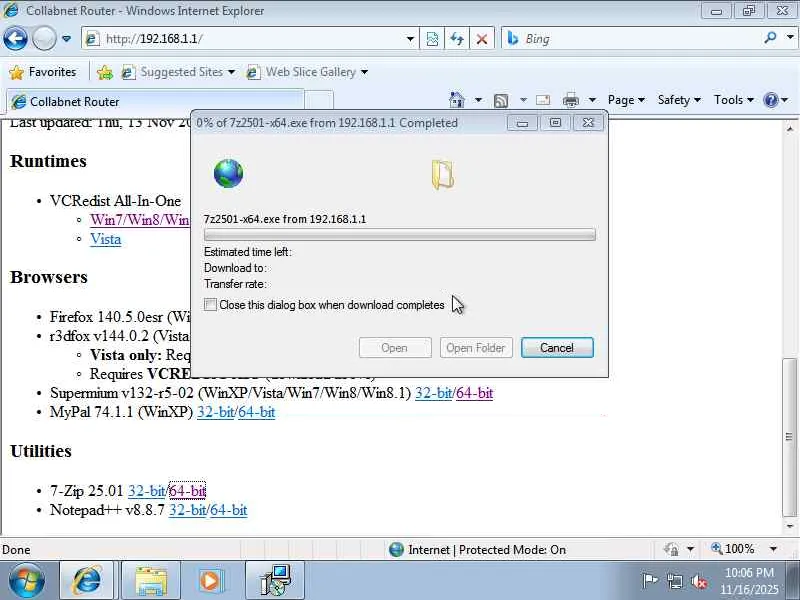Open the recent pages dropdown arrow

pos(66,39)
